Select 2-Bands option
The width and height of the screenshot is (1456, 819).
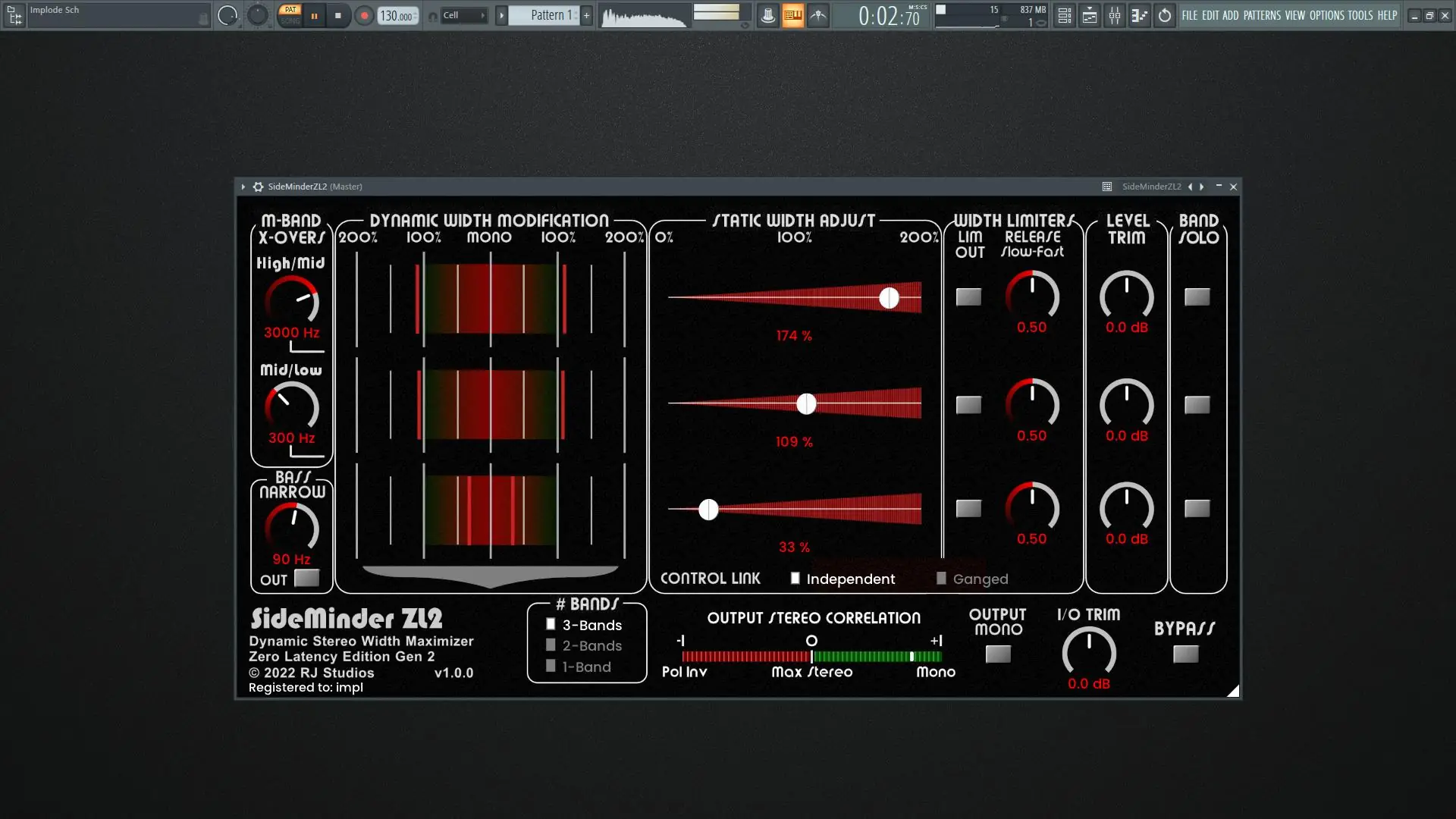[x=551, y=645]
